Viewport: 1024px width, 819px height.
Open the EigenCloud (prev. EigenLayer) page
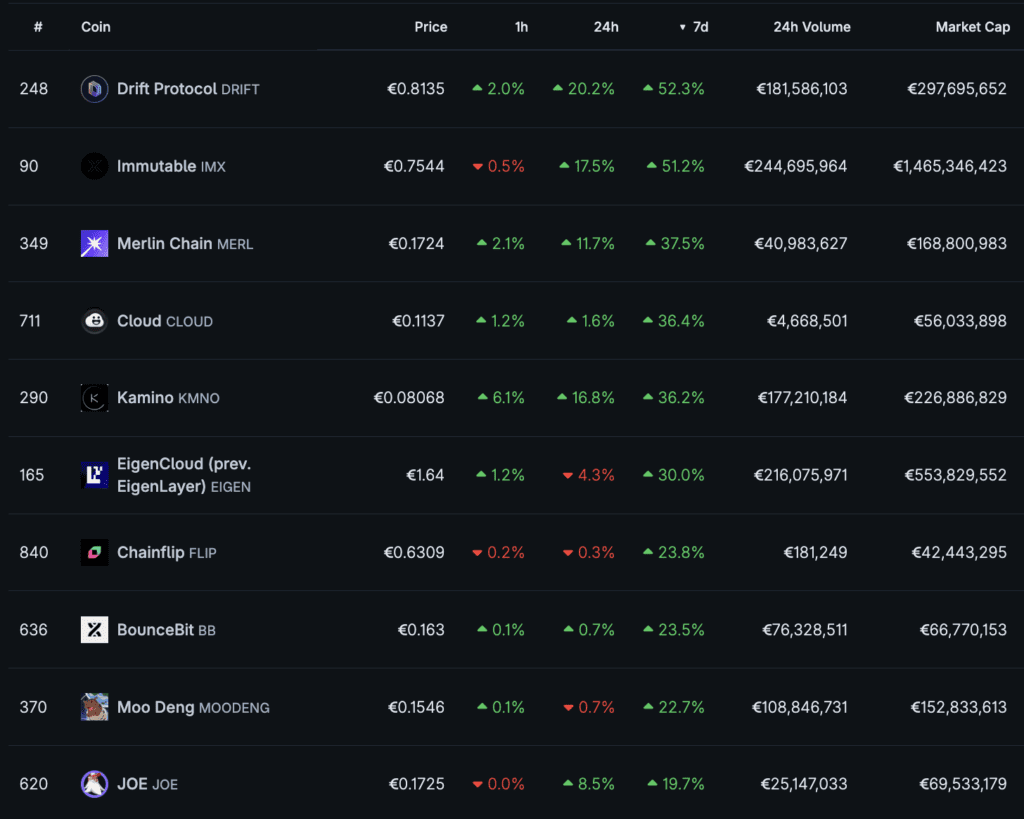(x=184, y=475)
